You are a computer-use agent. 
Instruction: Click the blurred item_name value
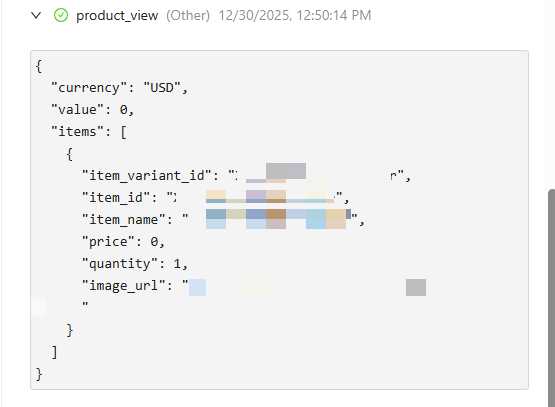(278, 219)
